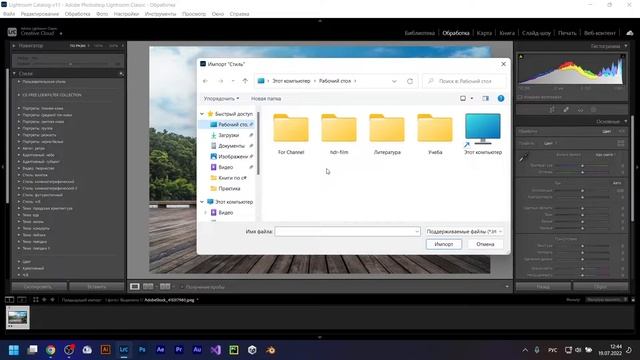Open the help button in Import dialog
The image size is (640, 360).
coord(501,98)
